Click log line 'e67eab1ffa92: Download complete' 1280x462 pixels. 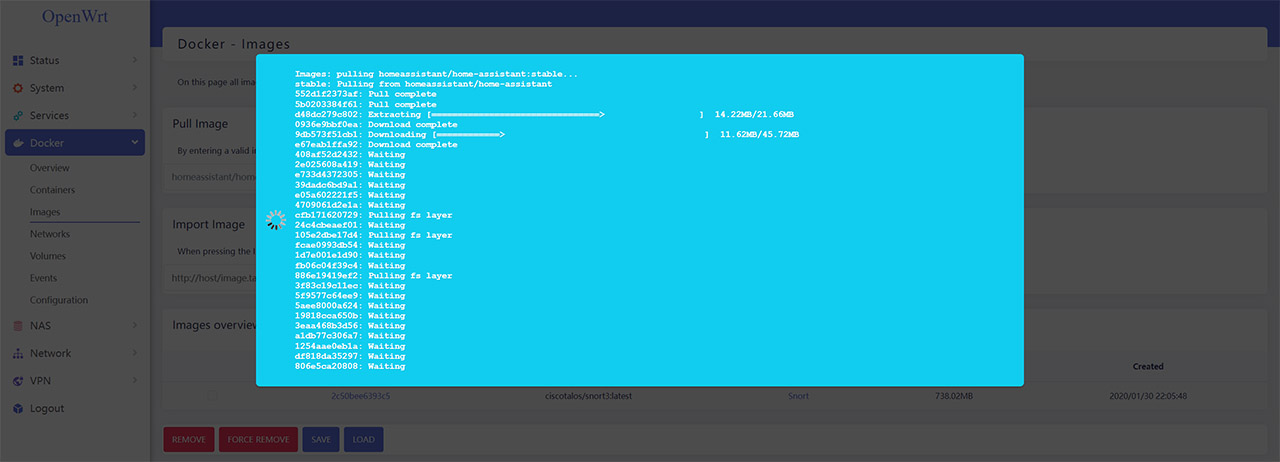(x=376, y=145)
